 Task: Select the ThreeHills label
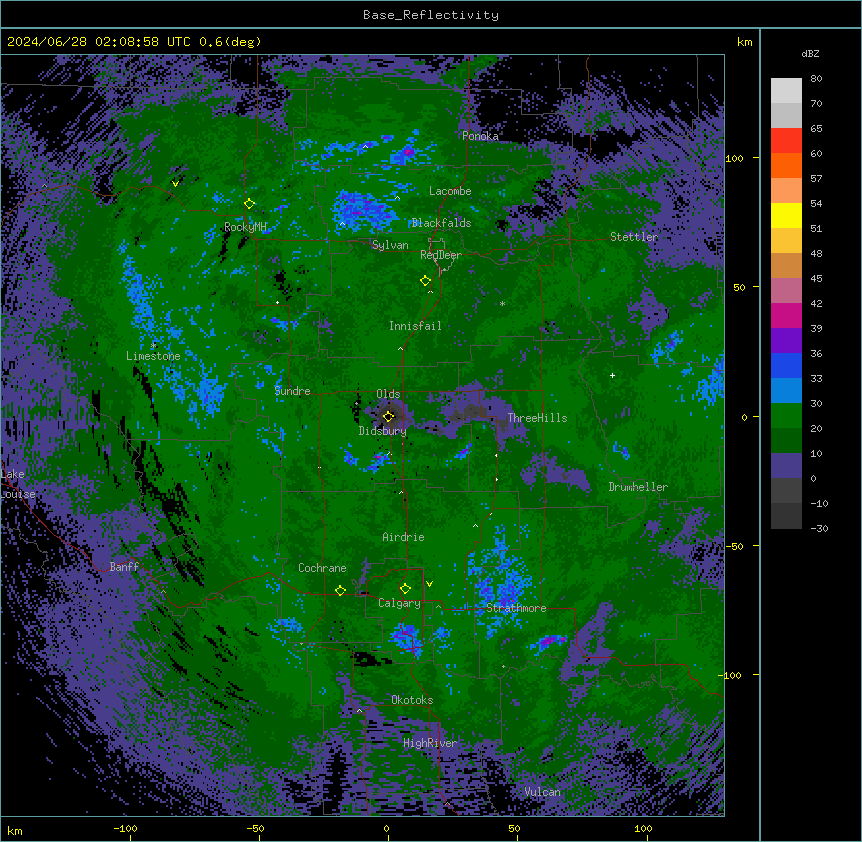(537, 418)
